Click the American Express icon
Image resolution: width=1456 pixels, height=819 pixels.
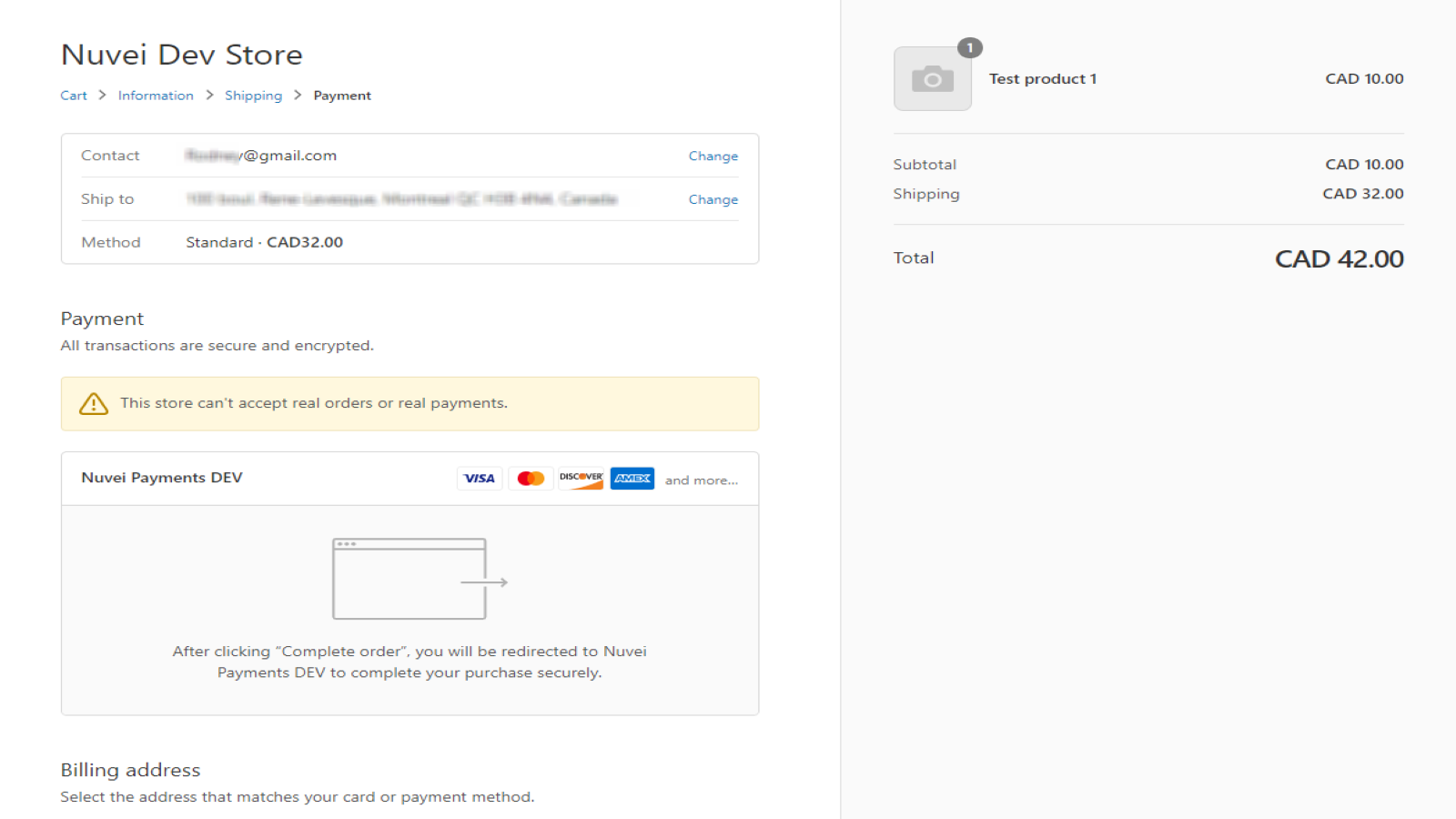632,479
